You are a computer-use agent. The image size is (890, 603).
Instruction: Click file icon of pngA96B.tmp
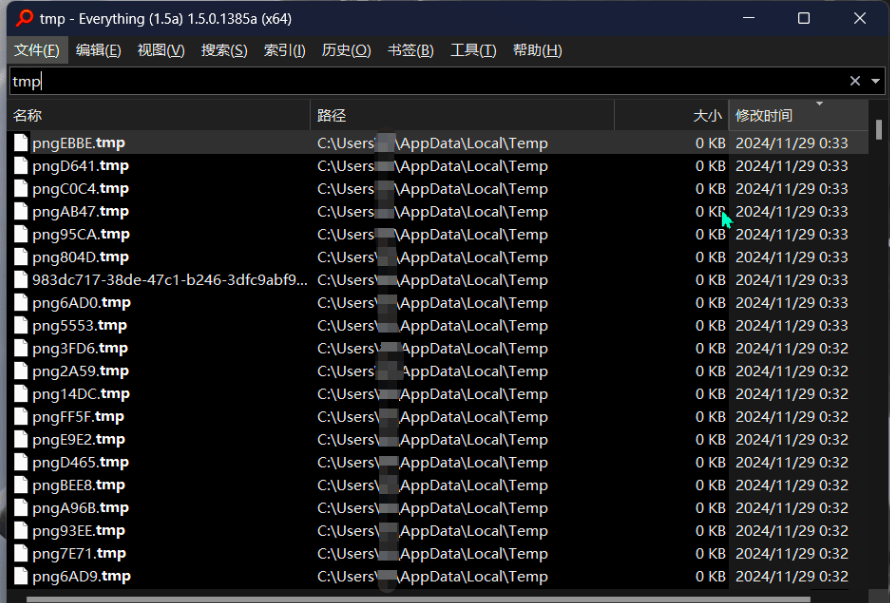[21, 508]
